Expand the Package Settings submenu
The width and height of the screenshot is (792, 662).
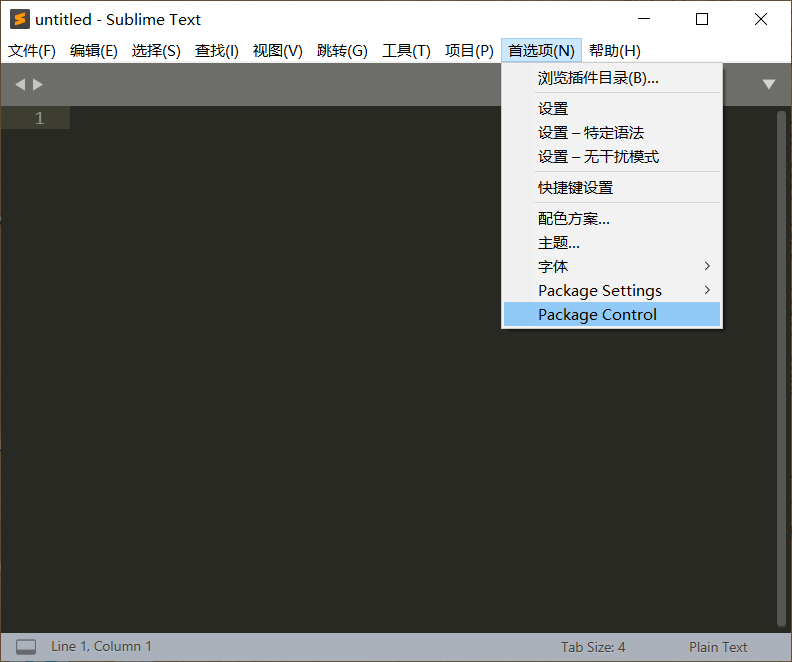tap(612, 291)
